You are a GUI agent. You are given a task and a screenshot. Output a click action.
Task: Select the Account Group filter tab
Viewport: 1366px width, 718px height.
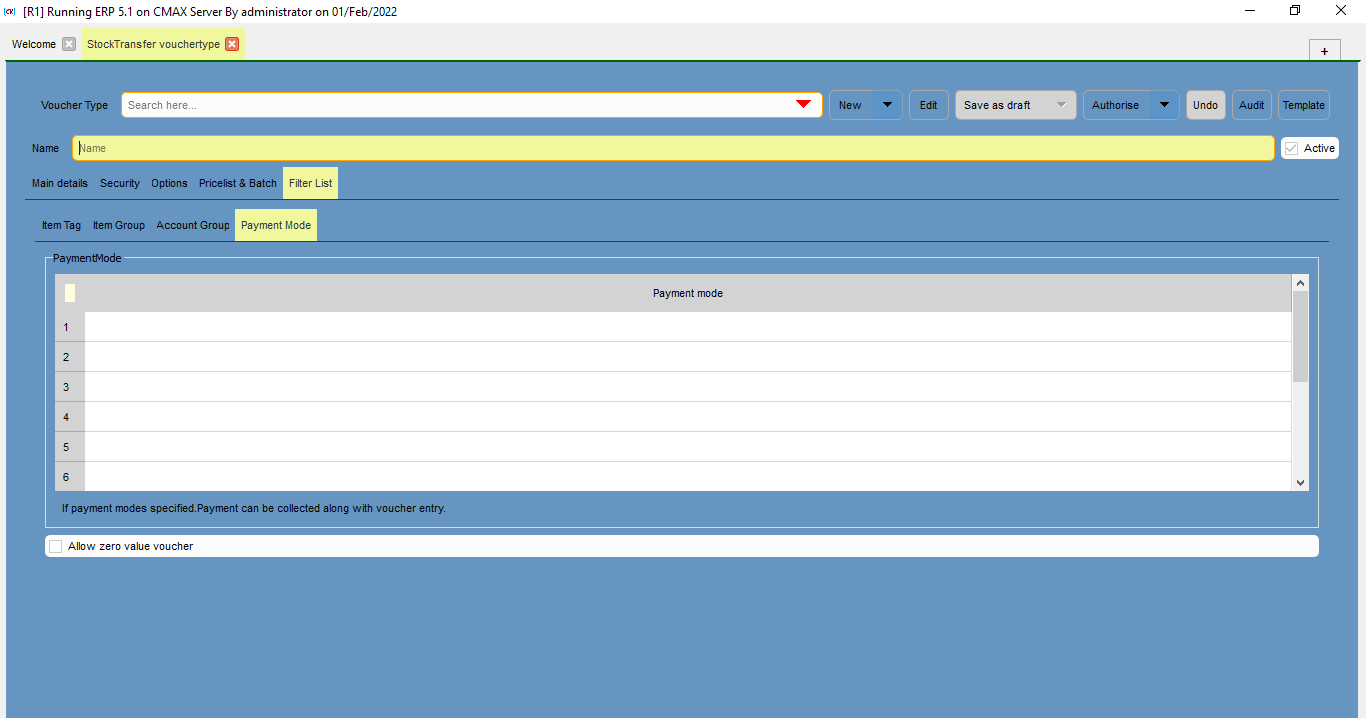(192, 224)
